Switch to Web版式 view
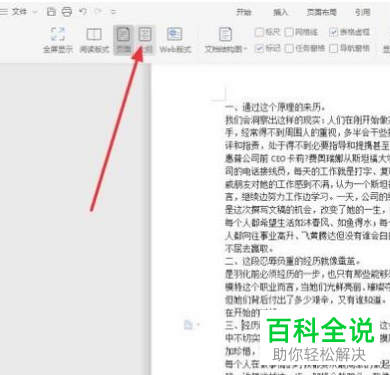The width and height of the screenshot is (390, 375). 175,40
